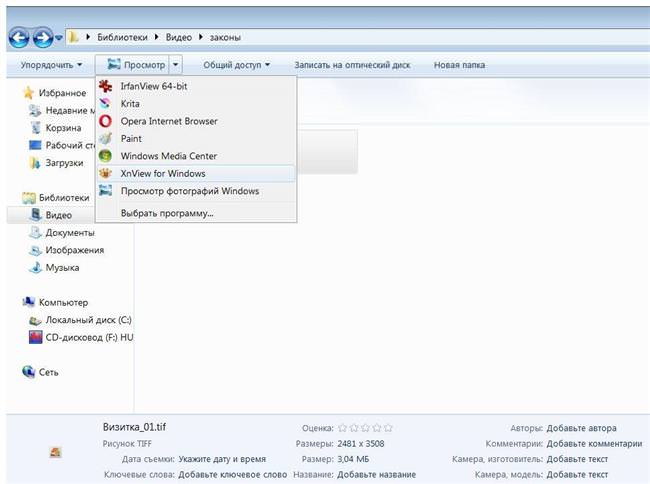Click Новая папка button
This screenshot has width=650, height=484.
459,65
